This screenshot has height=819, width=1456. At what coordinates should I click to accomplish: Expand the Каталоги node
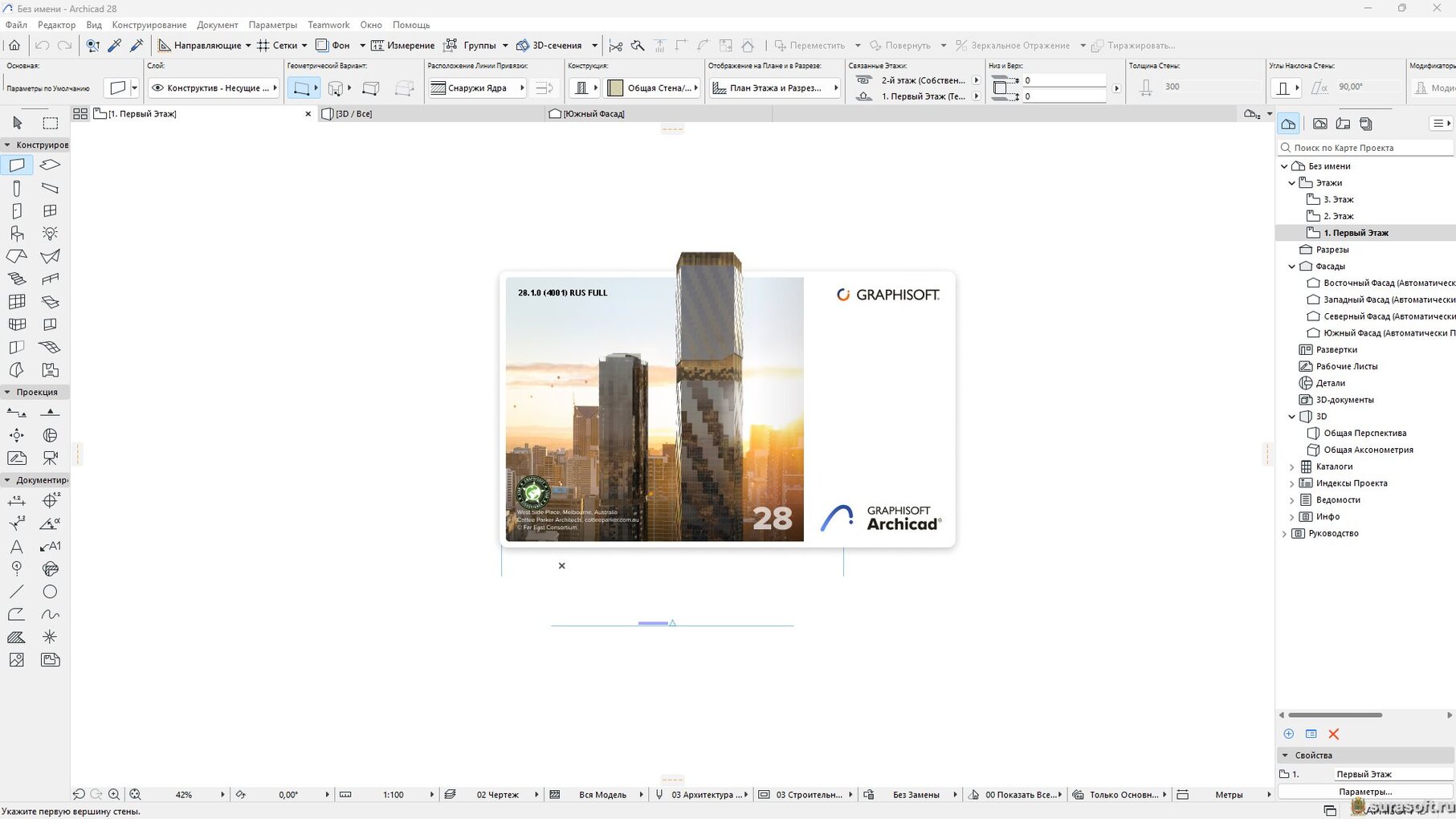tap(1292, 467)
